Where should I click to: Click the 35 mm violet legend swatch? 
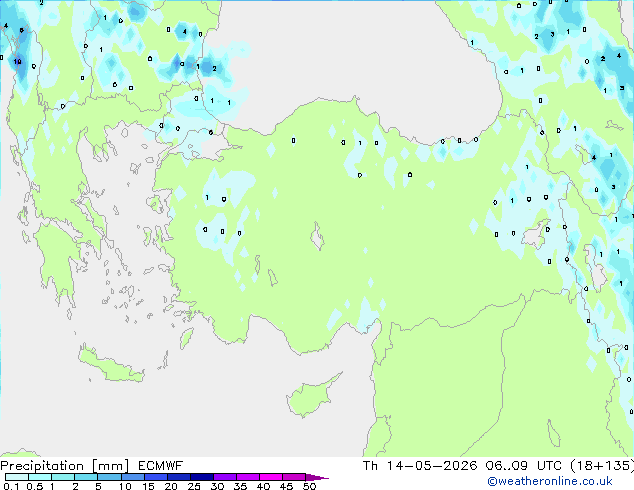point(248,477)
